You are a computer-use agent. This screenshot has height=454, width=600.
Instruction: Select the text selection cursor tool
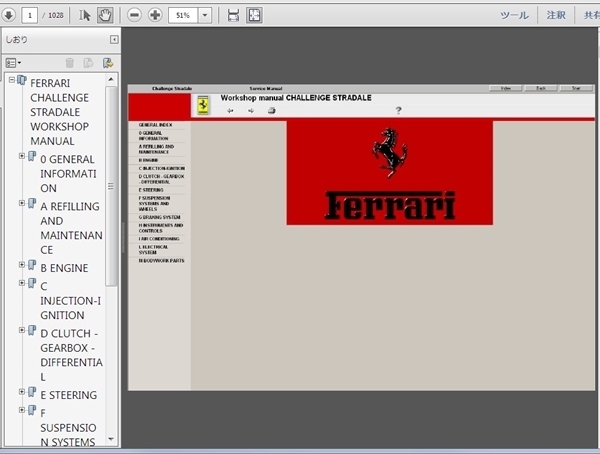click(85, 15)
